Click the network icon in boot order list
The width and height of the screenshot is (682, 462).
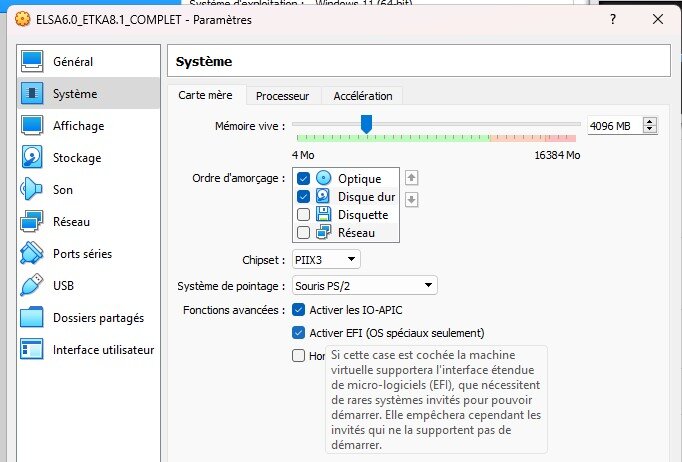(x=323, y=232)
